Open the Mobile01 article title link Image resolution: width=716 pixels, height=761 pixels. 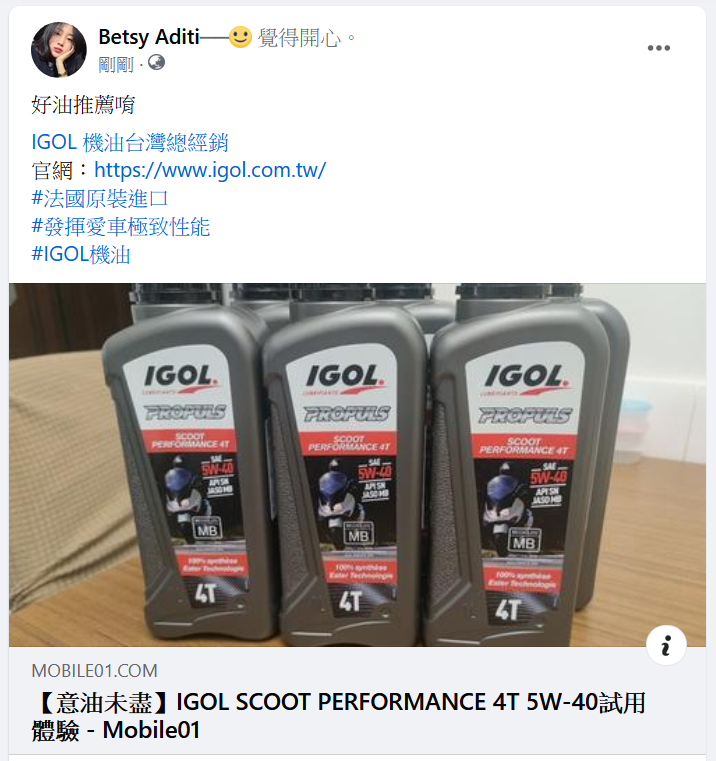point(338,716)
